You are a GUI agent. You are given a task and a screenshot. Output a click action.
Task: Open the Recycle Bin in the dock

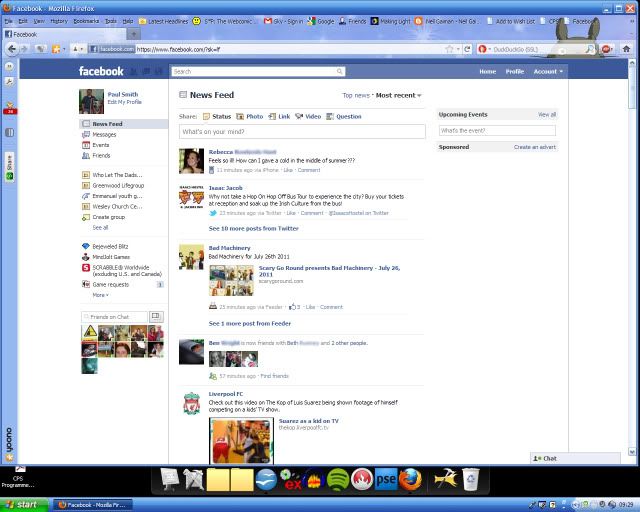[471, 479]
